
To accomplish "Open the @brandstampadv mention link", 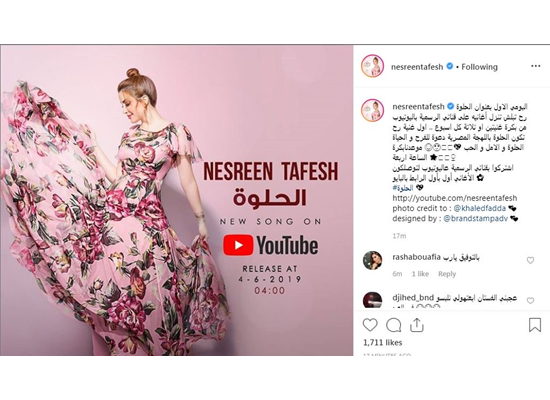I will (x=475, y=219).
